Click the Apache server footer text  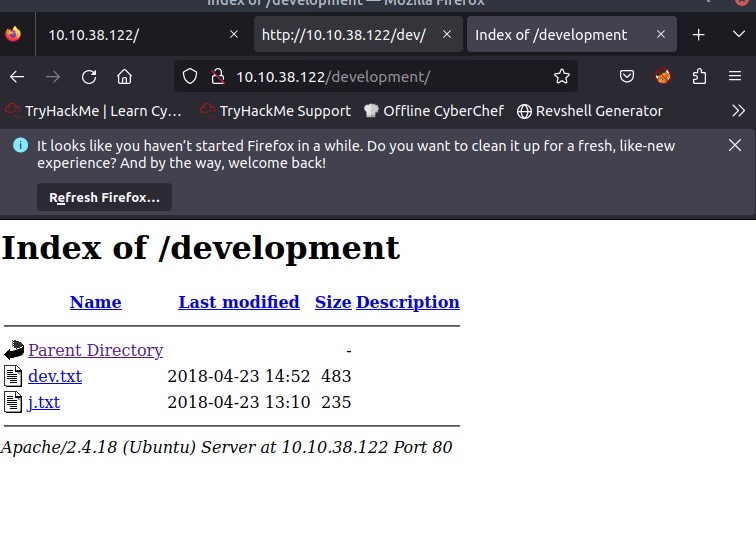(x=227, y=447)
